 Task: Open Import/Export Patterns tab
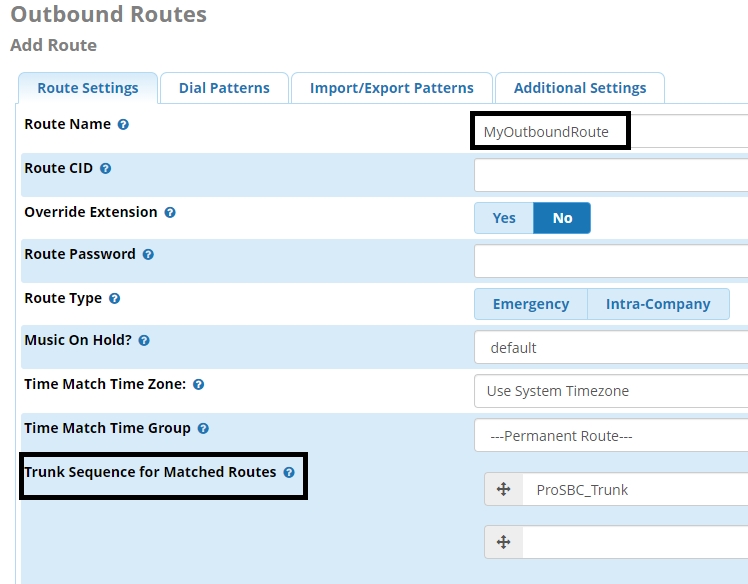pyautogui.click(x=391, y=88)
